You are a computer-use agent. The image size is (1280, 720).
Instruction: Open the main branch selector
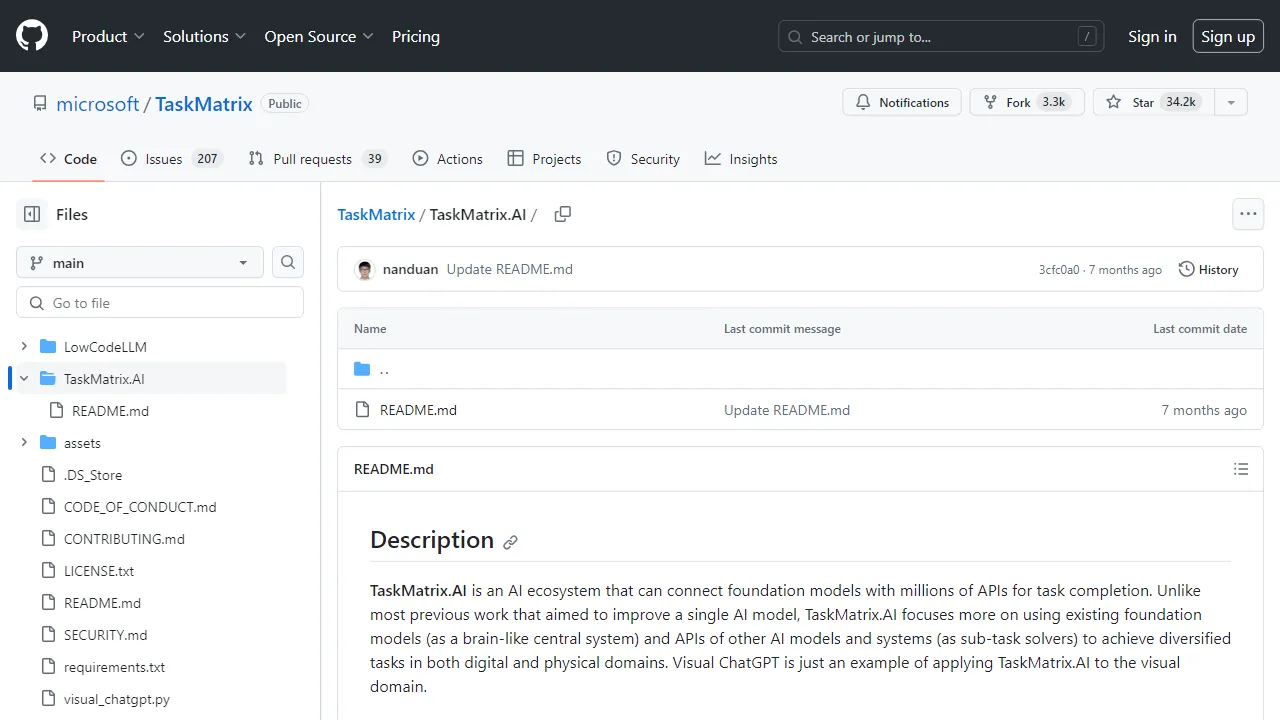(140, 262)
